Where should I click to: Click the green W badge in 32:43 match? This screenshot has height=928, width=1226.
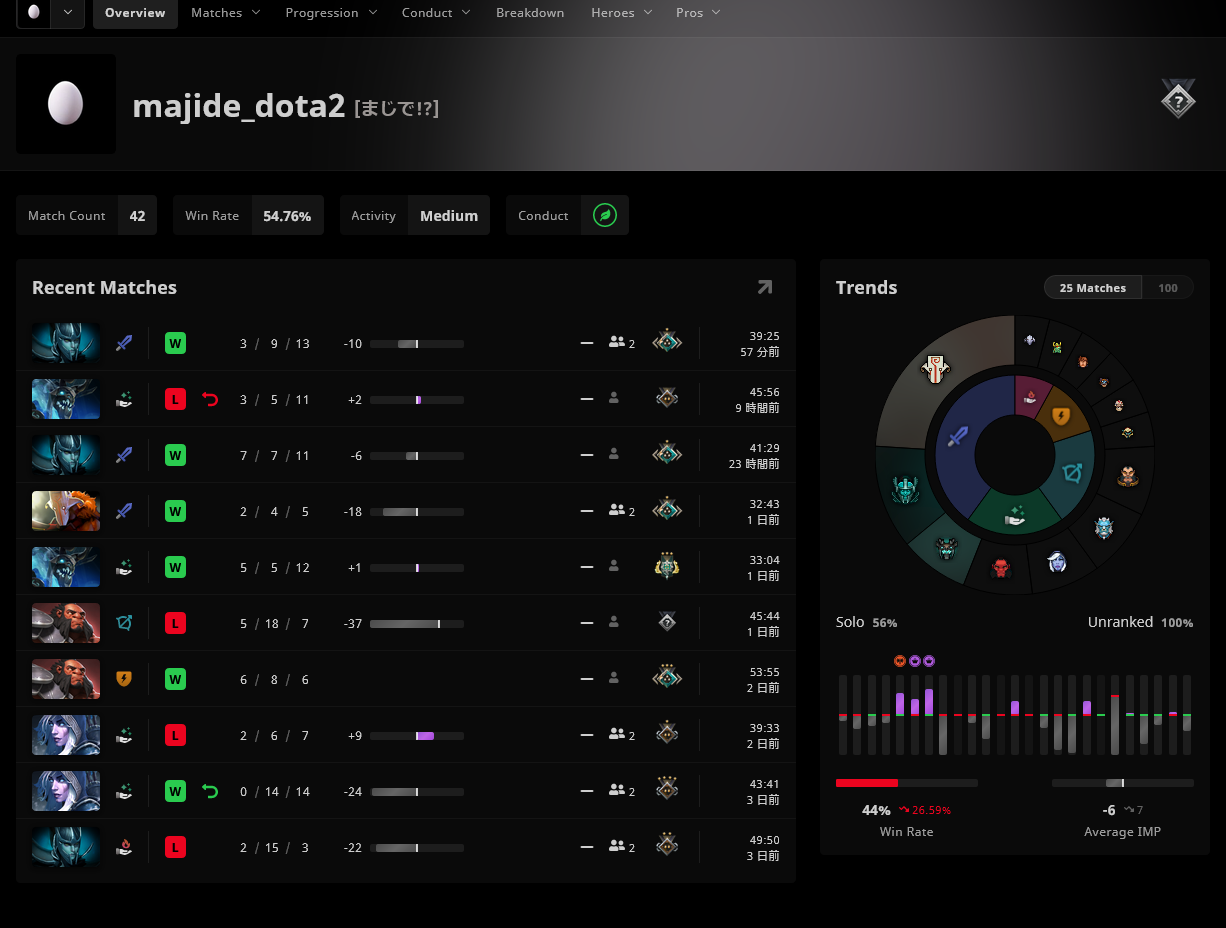pyautogui.click(x=175, y=511)
